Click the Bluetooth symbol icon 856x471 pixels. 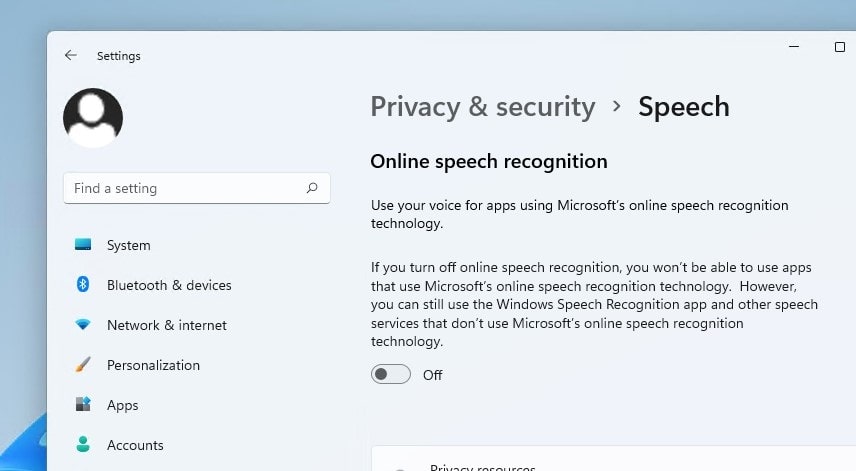[83, 285]
